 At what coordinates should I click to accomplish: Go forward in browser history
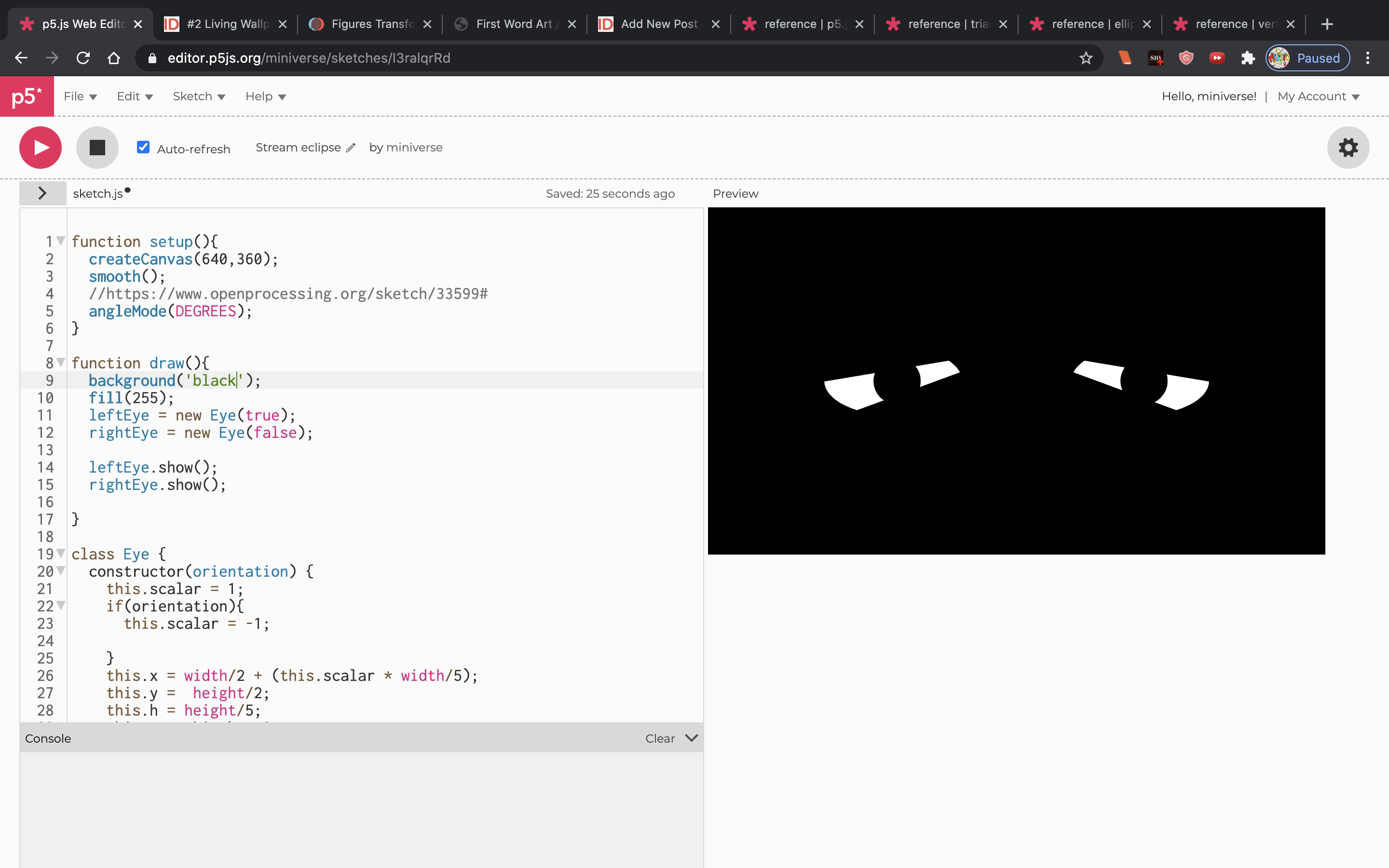pyautogui.click(x=52, y=58)
